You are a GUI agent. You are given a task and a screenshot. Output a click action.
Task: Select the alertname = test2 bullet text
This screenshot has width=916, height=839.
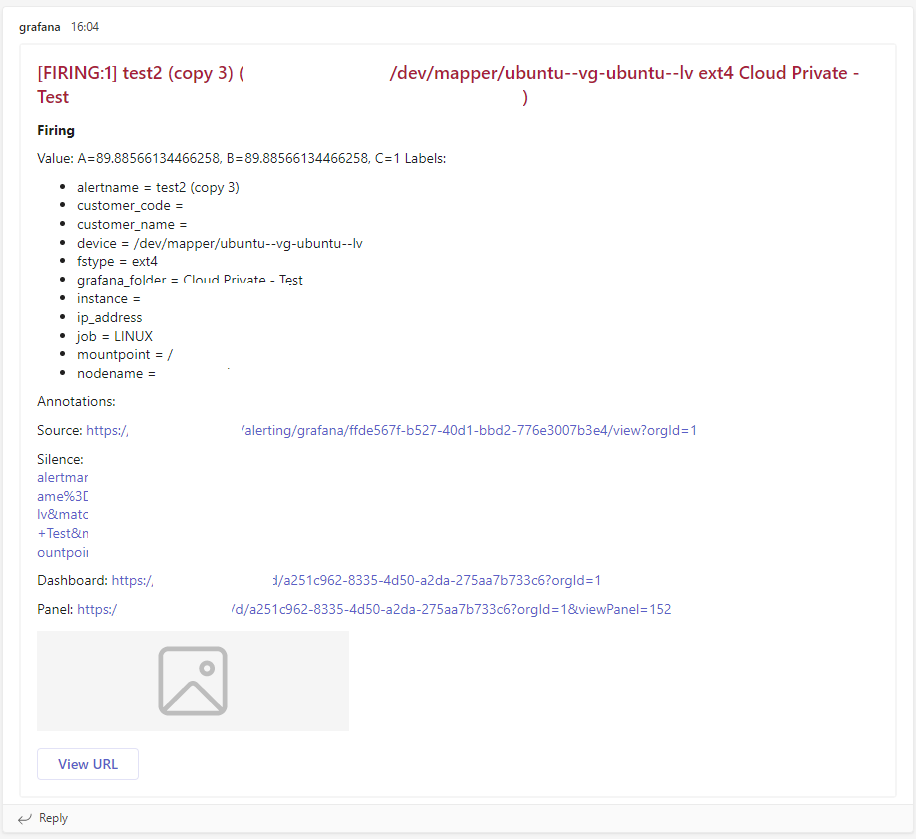click(157, 187)
